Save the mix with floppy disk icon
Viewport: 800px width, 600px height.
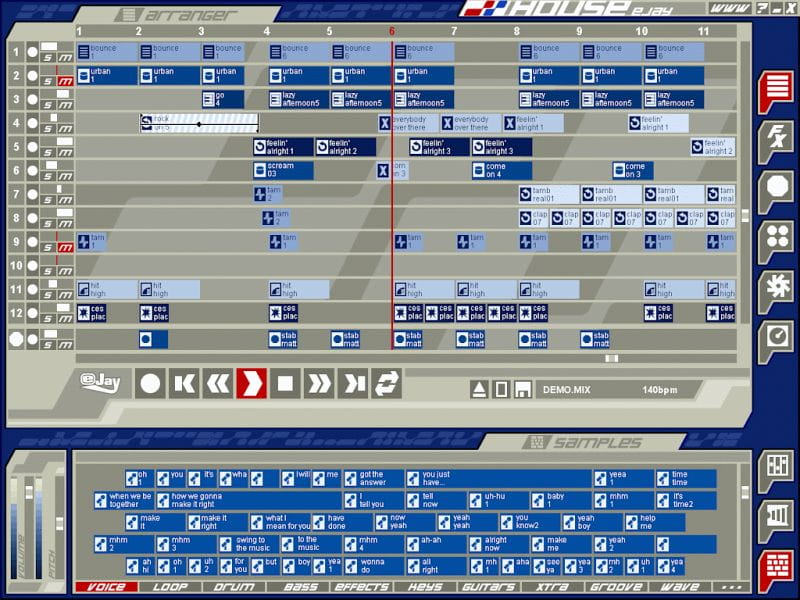pos(522,389)
